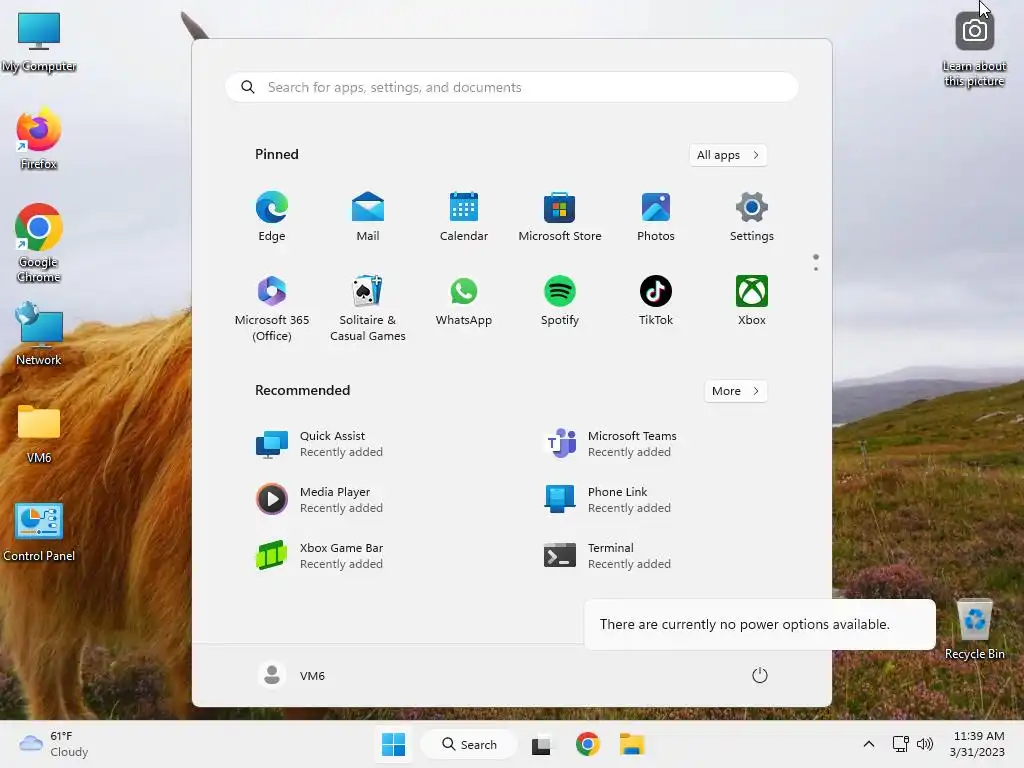Image resolution: width=1024 pixels, height=768 pixels.
Task: Launch Mail from pinned apps
Action: [368, 216]
